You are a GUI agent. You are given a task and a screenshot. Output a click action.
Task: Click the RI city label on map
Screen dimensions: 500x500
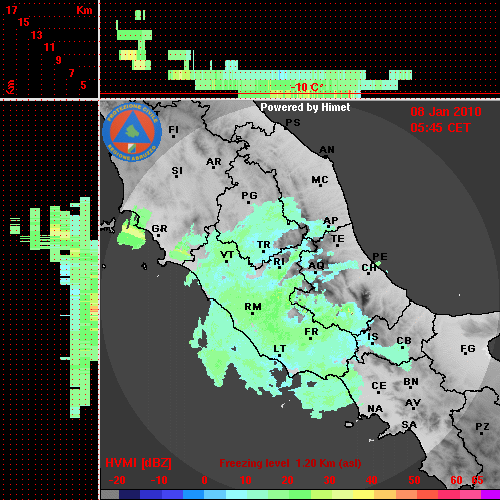279,262
